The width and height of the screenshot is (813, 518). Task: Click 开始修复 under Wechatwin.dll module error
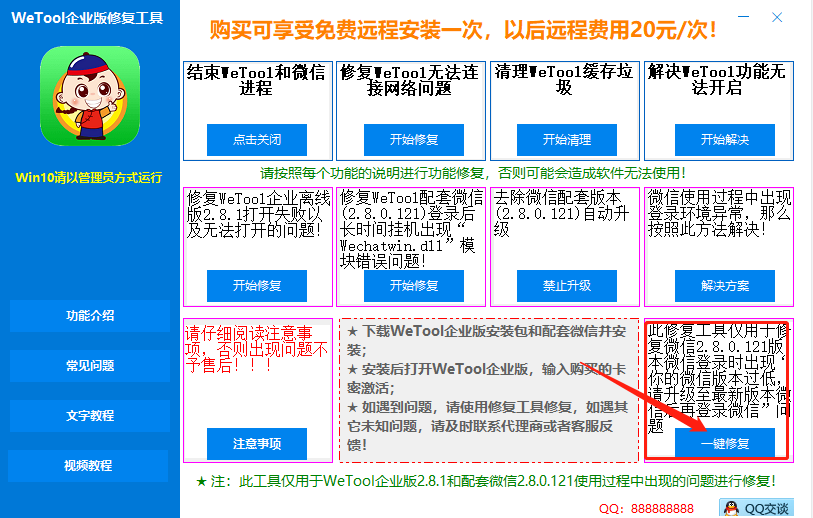click(414, 286)
